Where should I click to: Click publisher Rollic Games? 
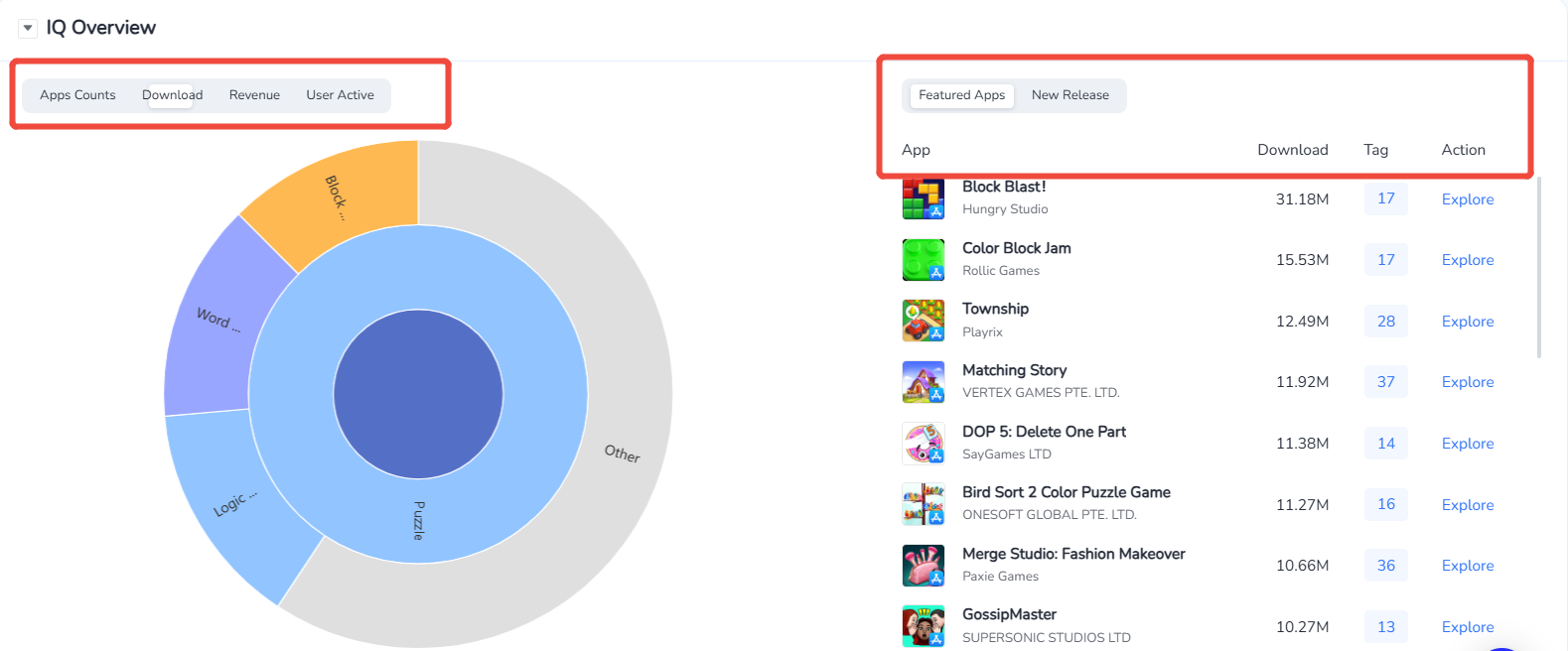pyautogui.click(x=1001, y=271)
